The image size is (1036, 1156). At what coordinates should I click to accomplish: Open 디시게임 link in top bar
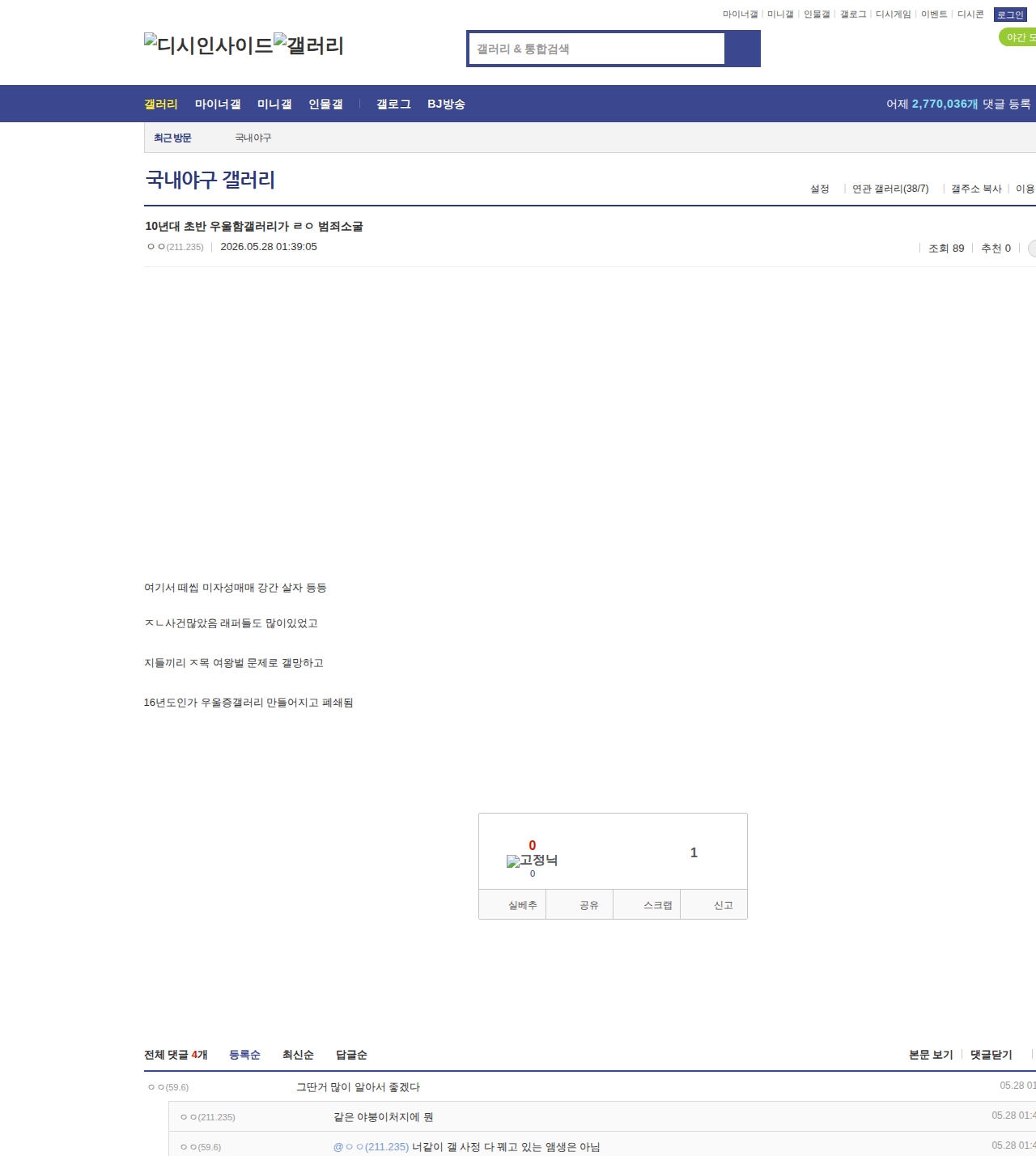pyautogui.click(x=893, y=15)
